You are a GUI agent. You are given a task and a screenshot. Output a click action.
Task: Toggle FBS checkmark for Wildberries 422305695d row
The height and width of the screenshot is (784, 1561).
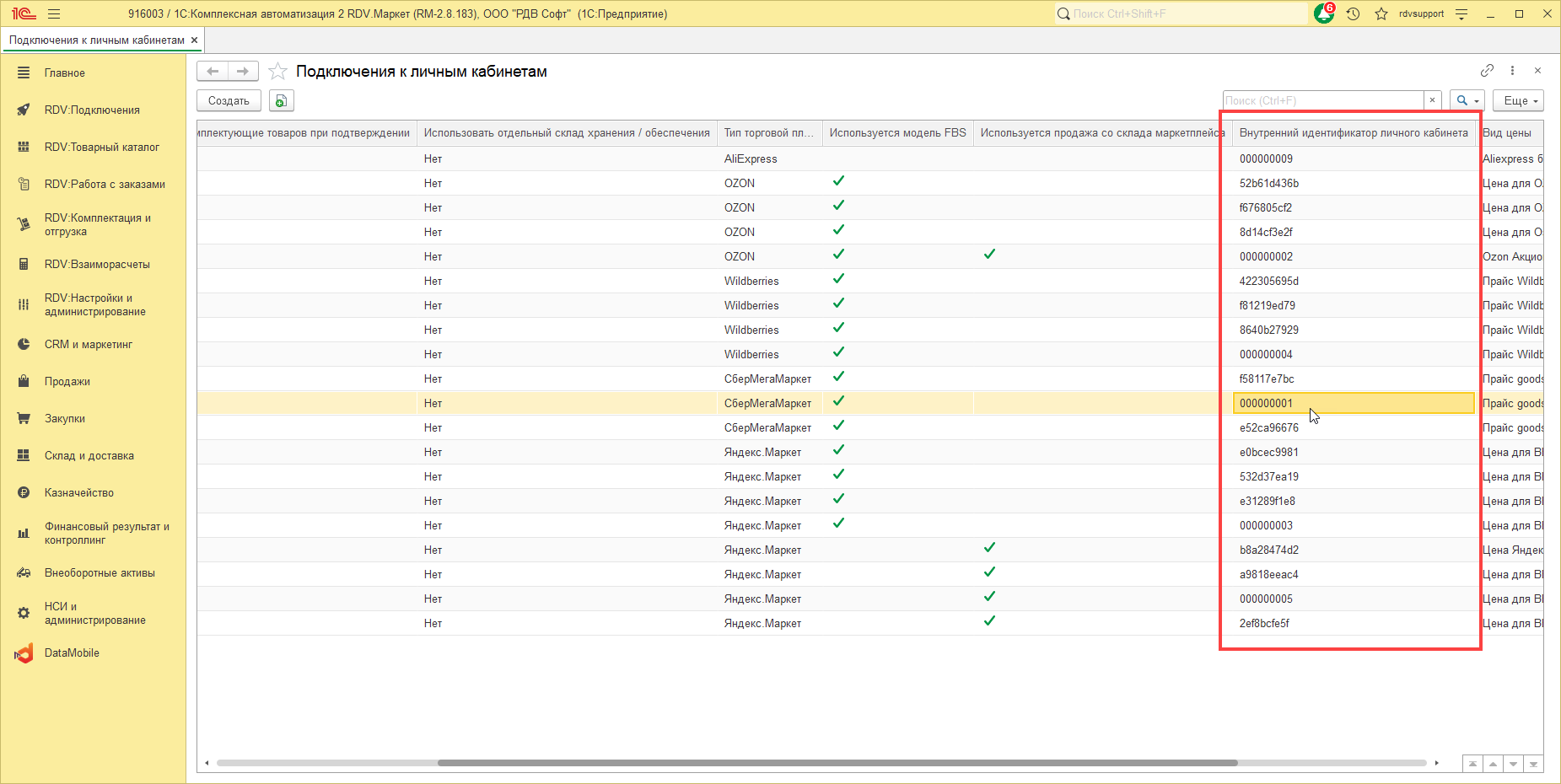coord(838,279)
